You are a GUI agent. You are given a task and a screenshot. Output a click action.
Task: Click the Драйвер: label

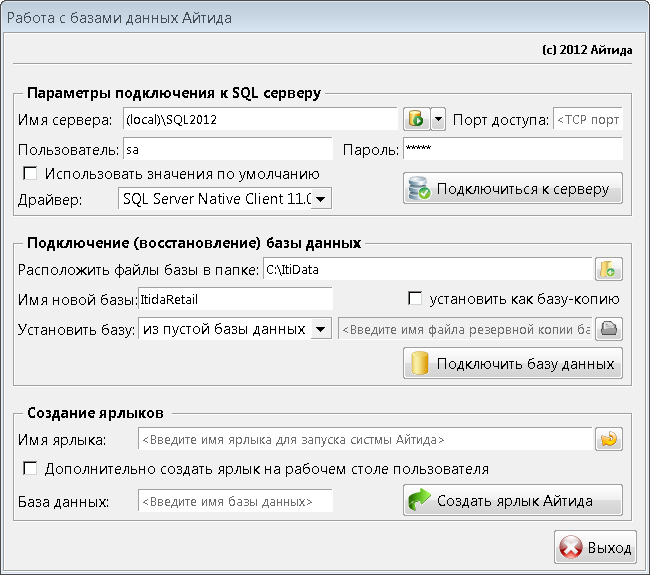click(50, 200)
